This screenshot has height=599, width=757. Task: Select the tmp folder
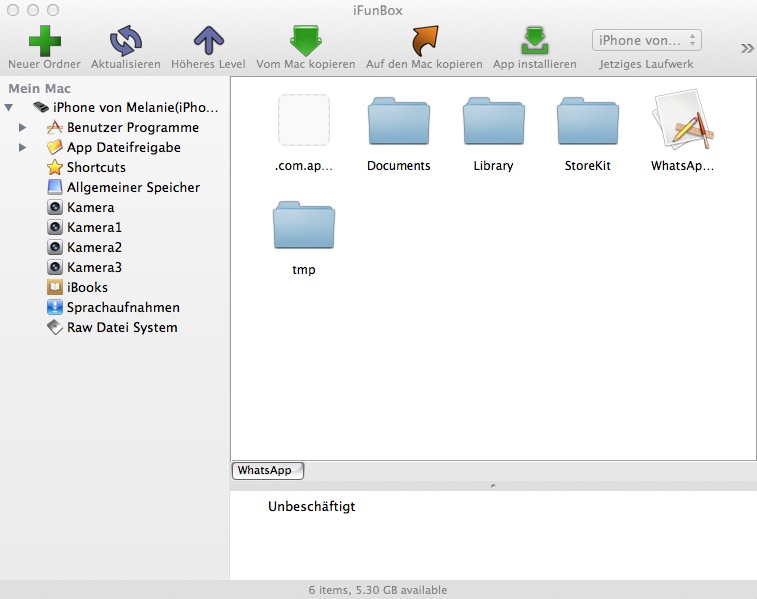304,225
